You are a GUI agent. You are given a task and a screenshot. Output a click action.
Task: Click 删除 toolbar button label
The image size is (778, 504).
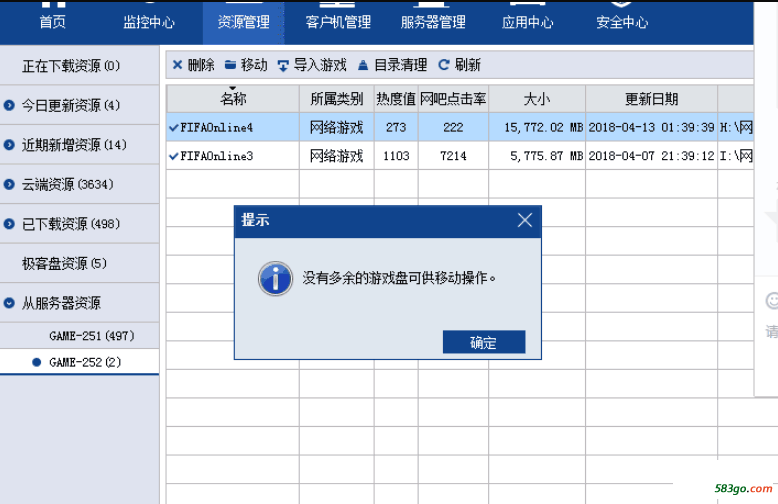[x=201, y=65]
